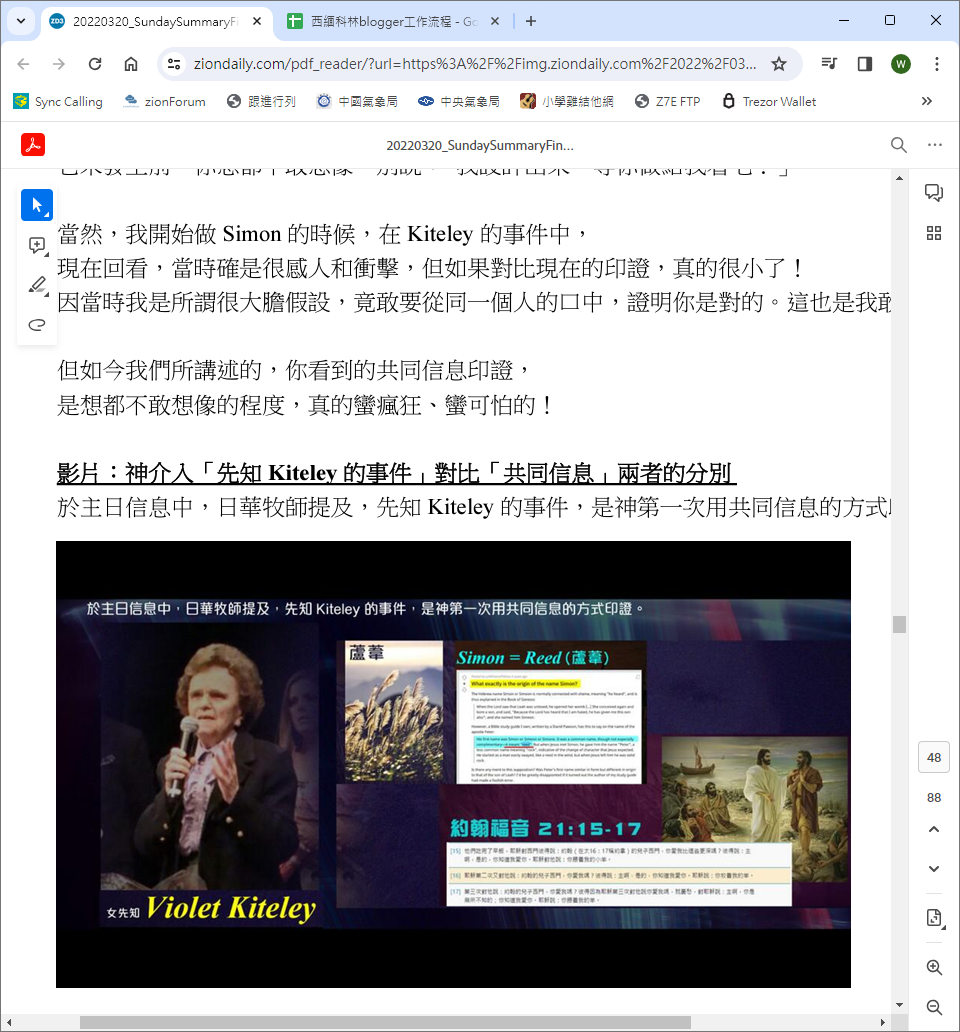Zoom in on the PDF document
The height and width of the screenshot is (1032, 960).
(934, 967)
